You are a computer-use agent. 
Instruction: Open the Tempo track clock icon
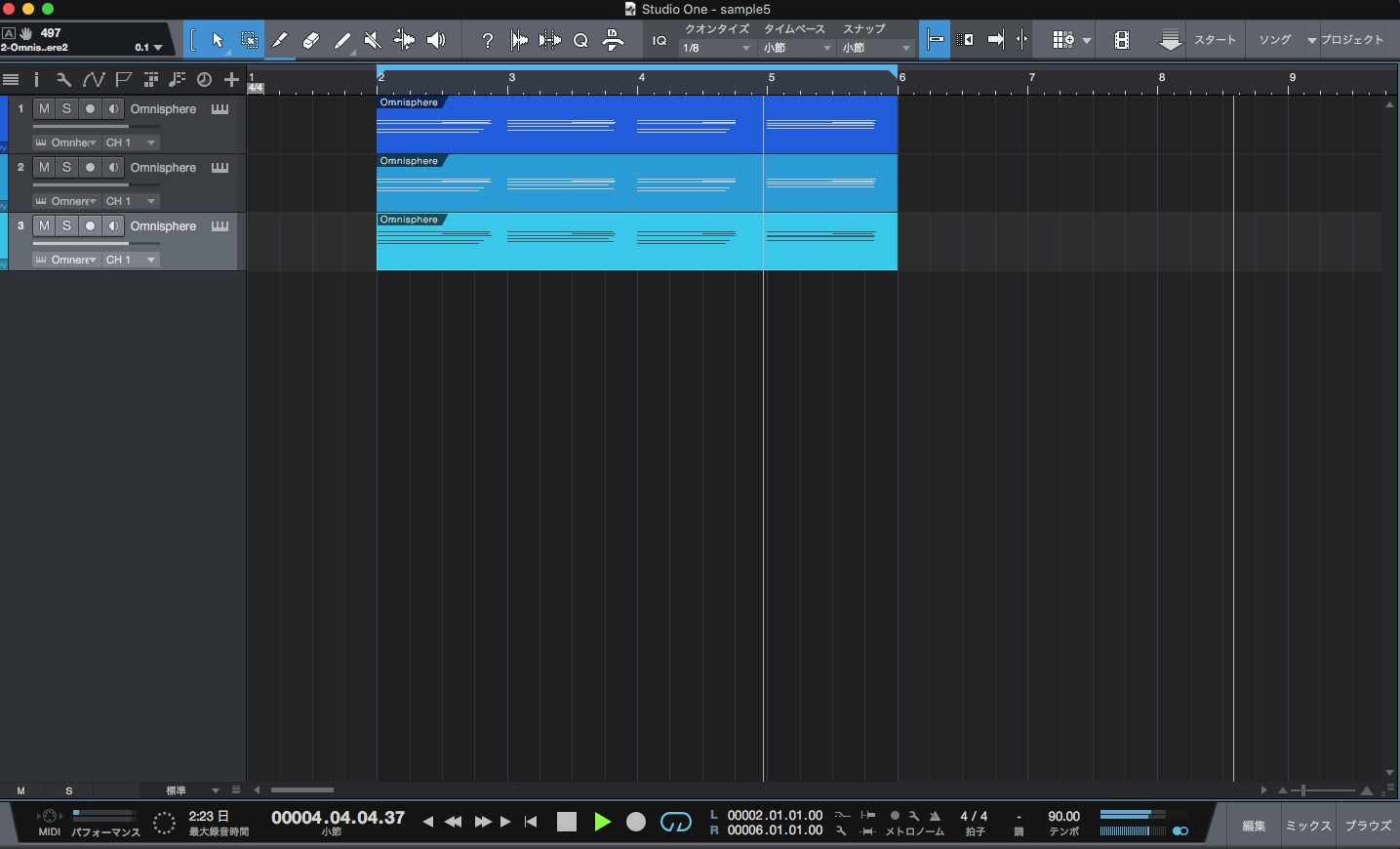click(x=204, y=80)
